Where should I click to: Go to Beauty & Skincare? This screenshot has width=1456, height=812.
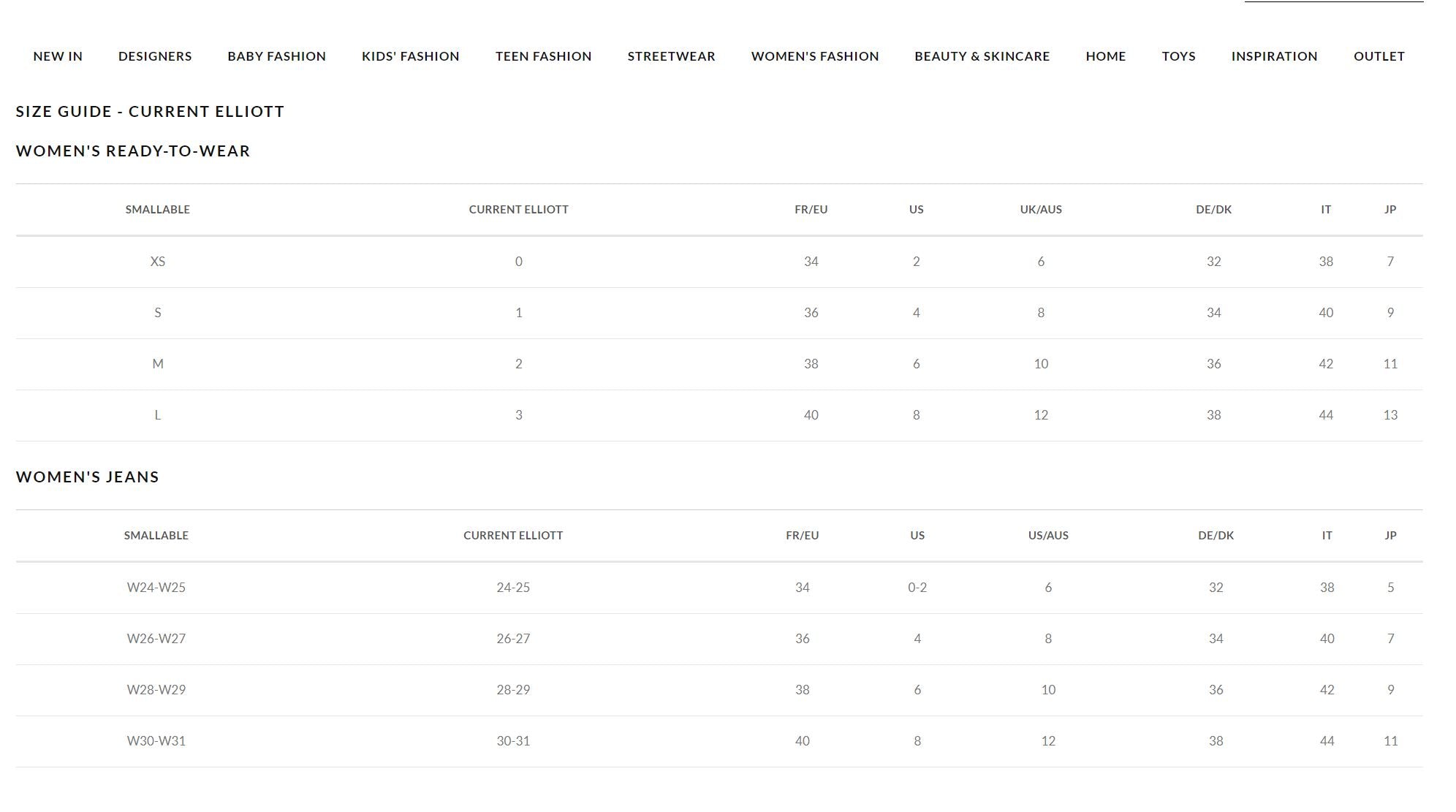point(982,56)
